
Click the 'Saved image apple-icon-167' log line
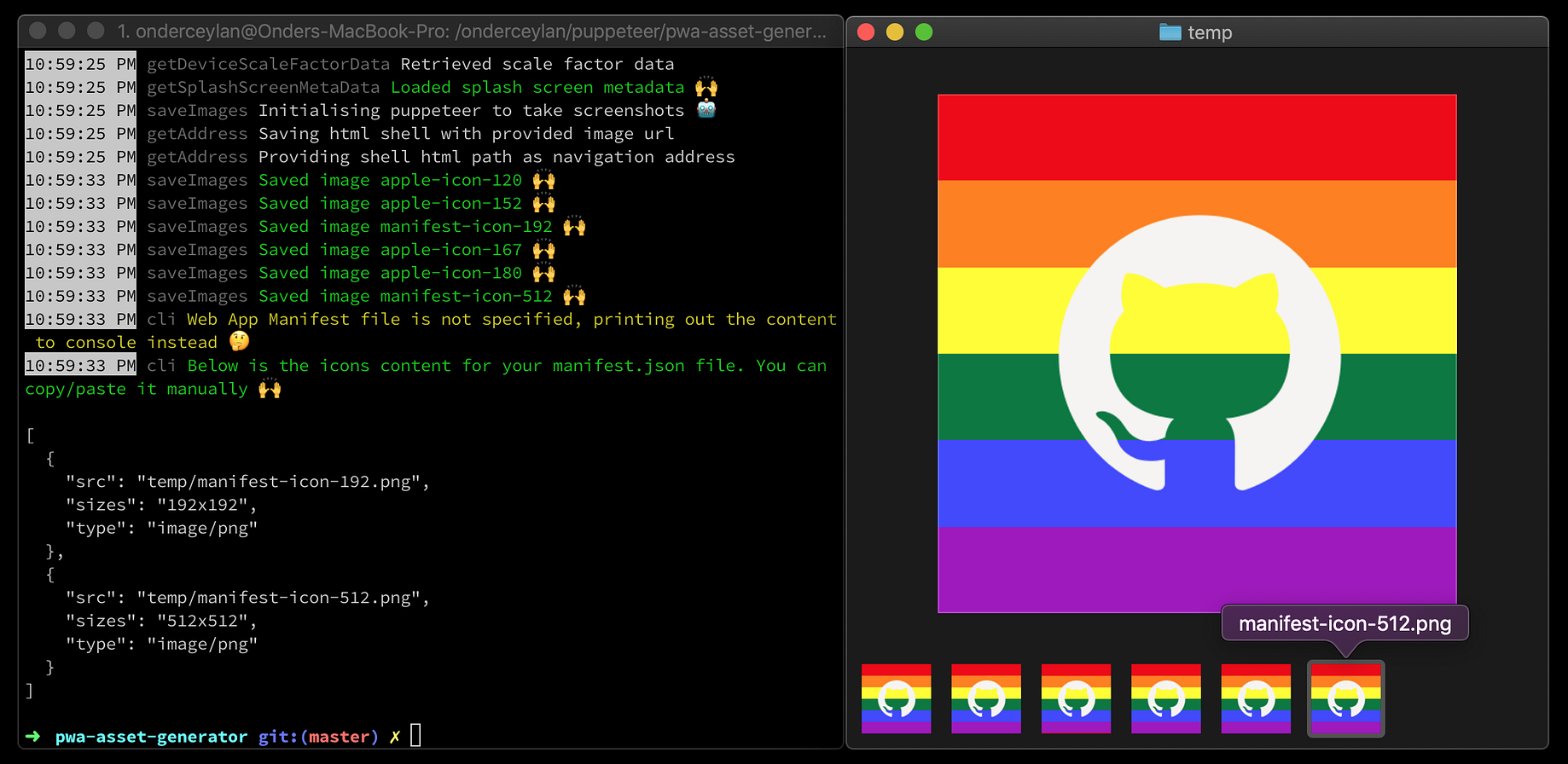click(x=290, y=250)
